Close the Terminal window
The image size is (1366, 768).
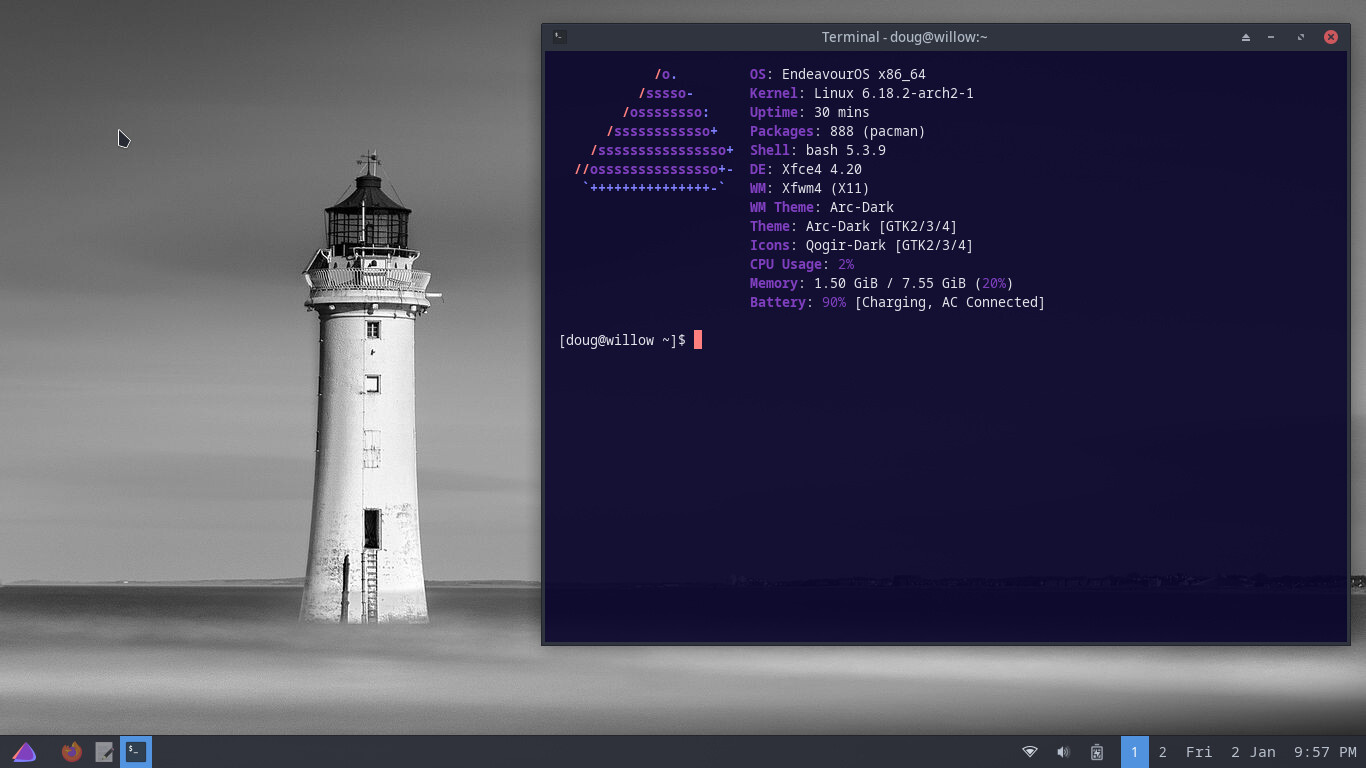[x=1331, y=37]
